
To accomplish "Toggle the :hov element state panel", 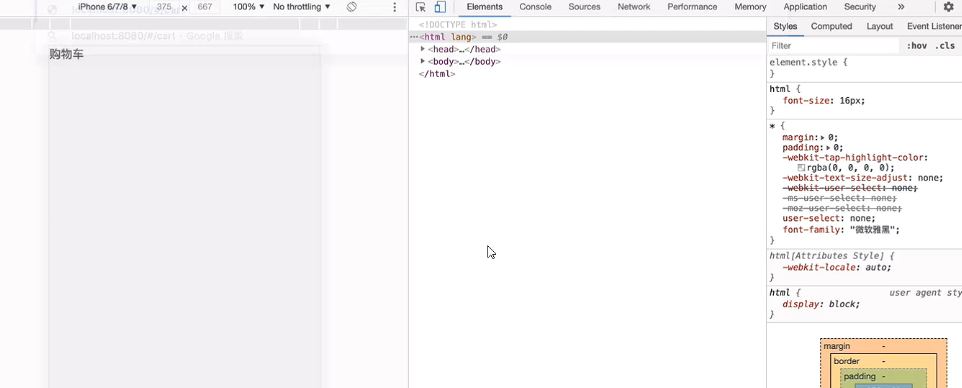I will 917,46.
